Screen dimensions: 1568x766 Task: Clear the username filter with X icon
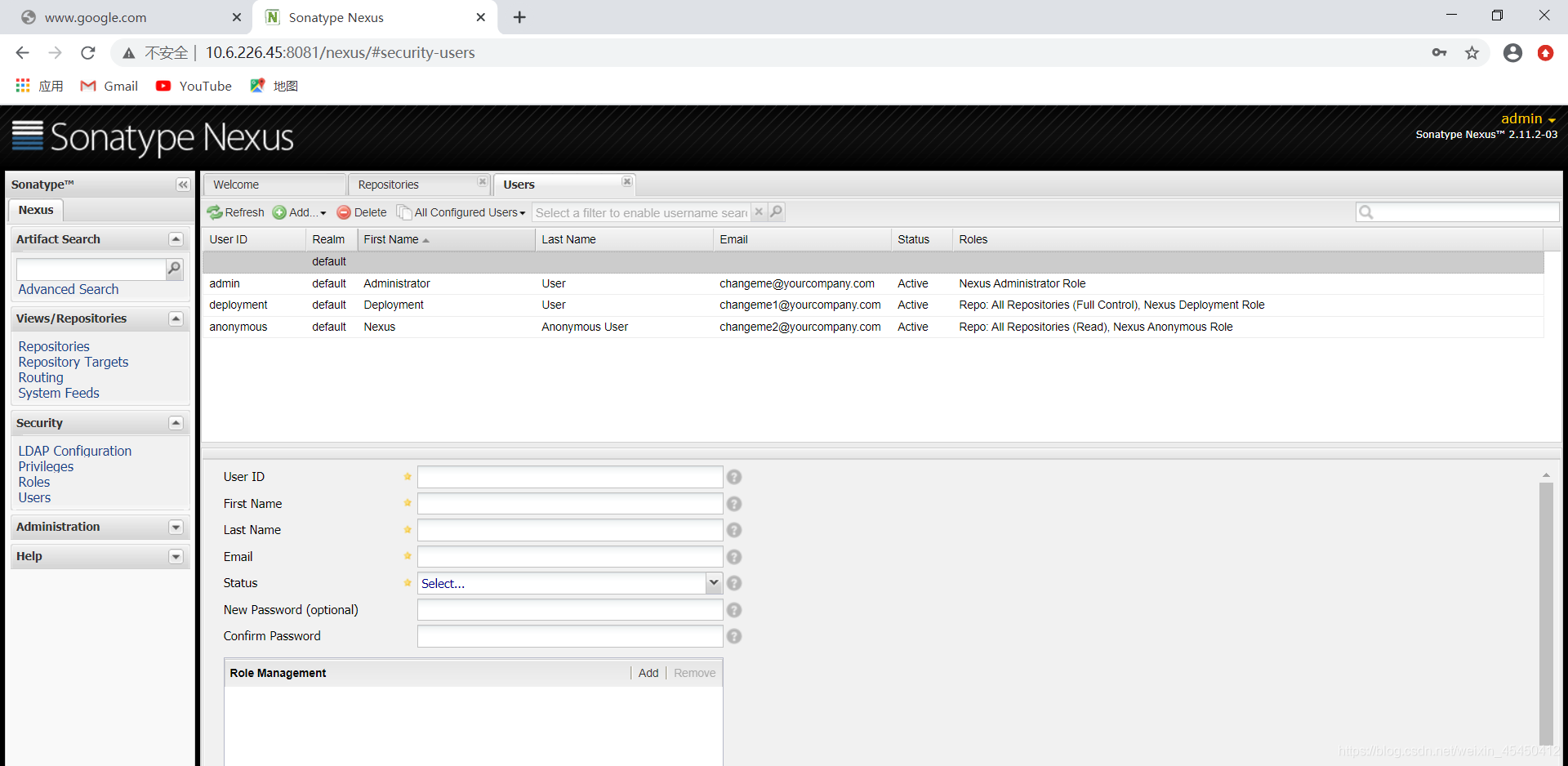[759, 212]
